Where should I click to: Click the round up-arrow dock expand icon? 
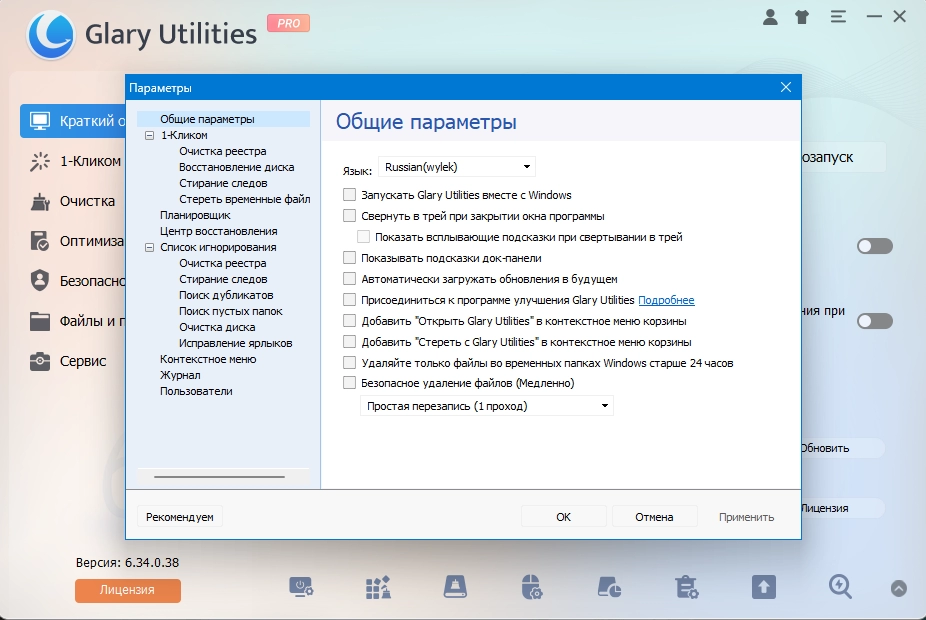coord(899,588)
